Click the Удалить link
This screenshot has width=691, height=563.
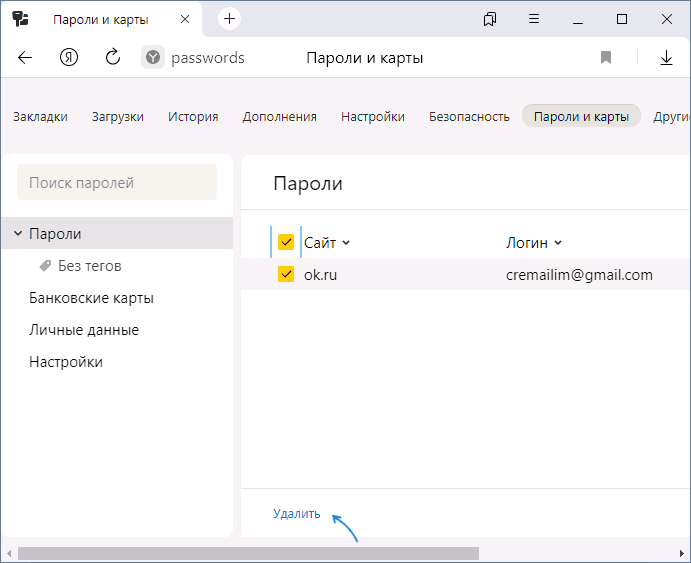point(297,514)
